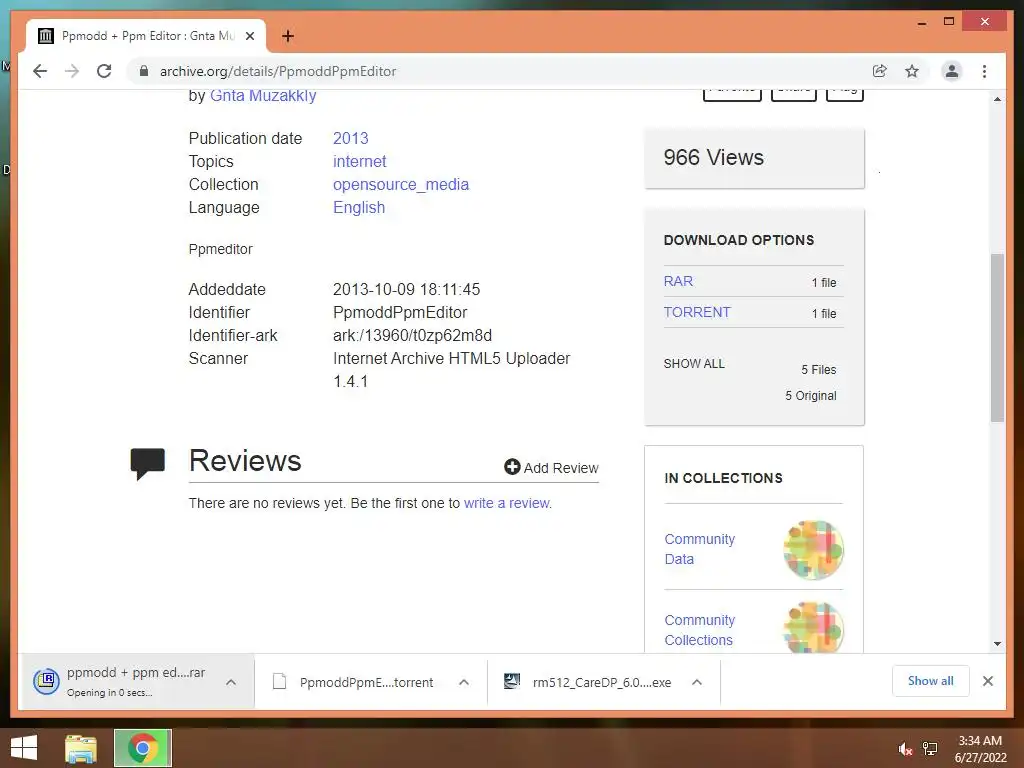Click the scrollbar up arrow
This screenshot has height=768, width=1024.
click(997, 99)
